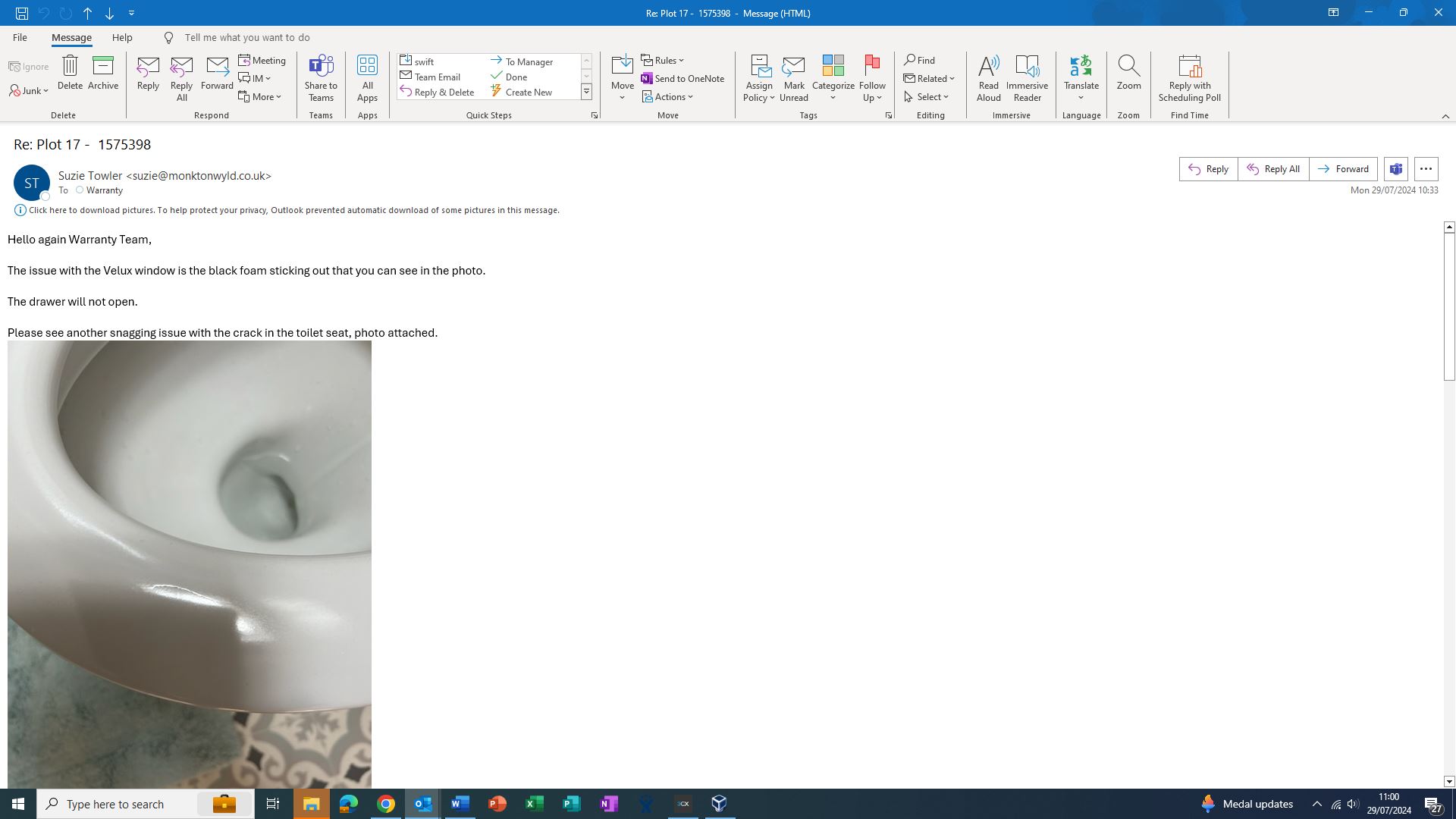Image resolution: width=1456 pixels, height=819 pixels.
Task: Click Forward button in message header
Action: tap(1343, 169)
